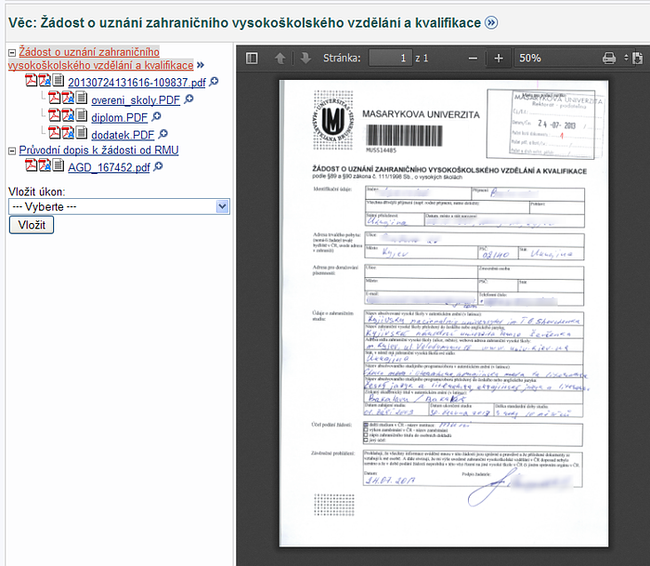The width and height of the screenshot is (650, 566).
Task: Open first PDF icon for diplom.PDF
Action: click(54, 115)
